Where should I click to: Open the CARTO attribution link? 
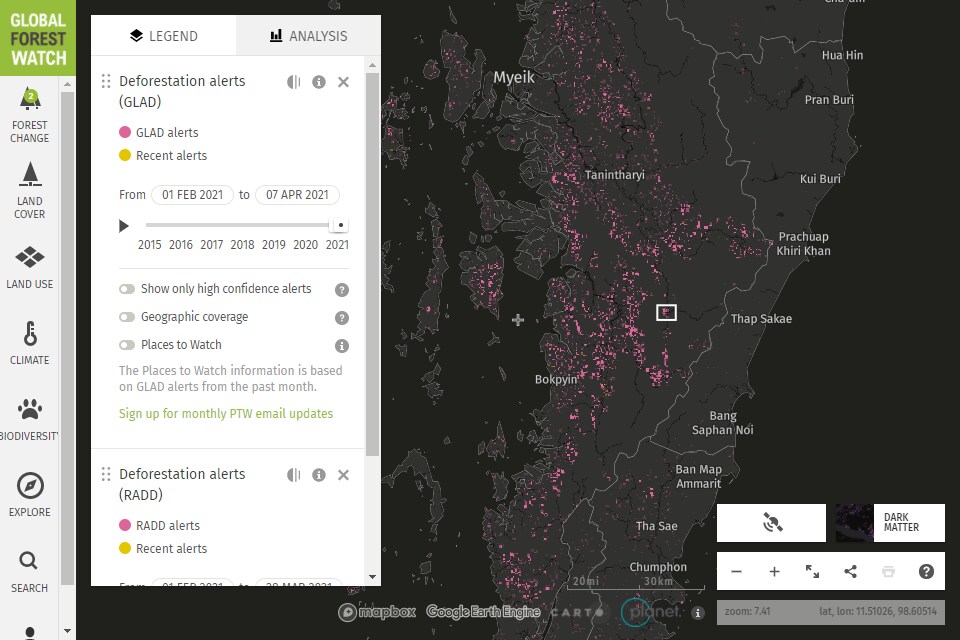click(x=578, y=612)
